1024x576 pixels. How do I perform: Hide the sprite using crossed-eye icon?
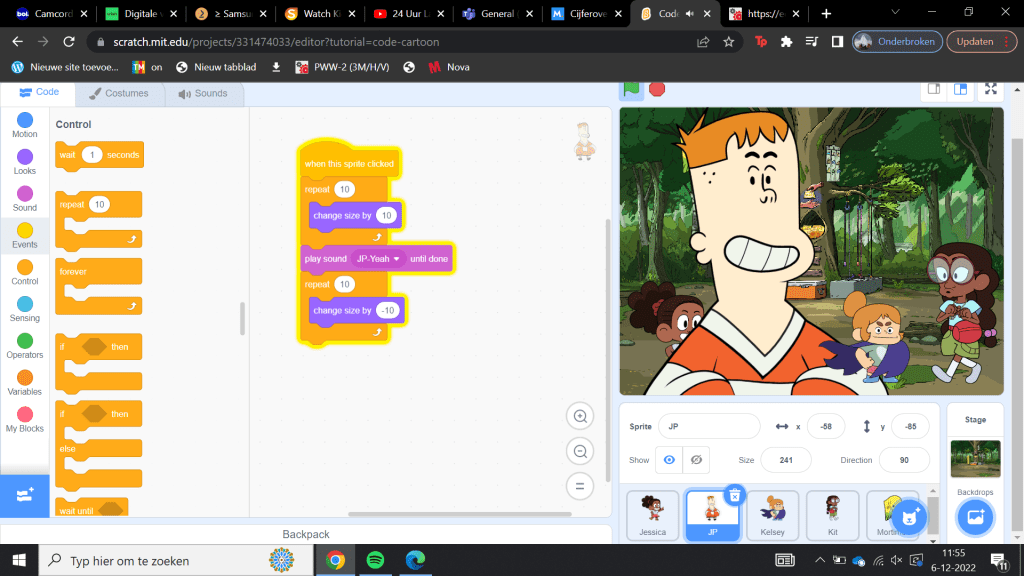point(696,460)
